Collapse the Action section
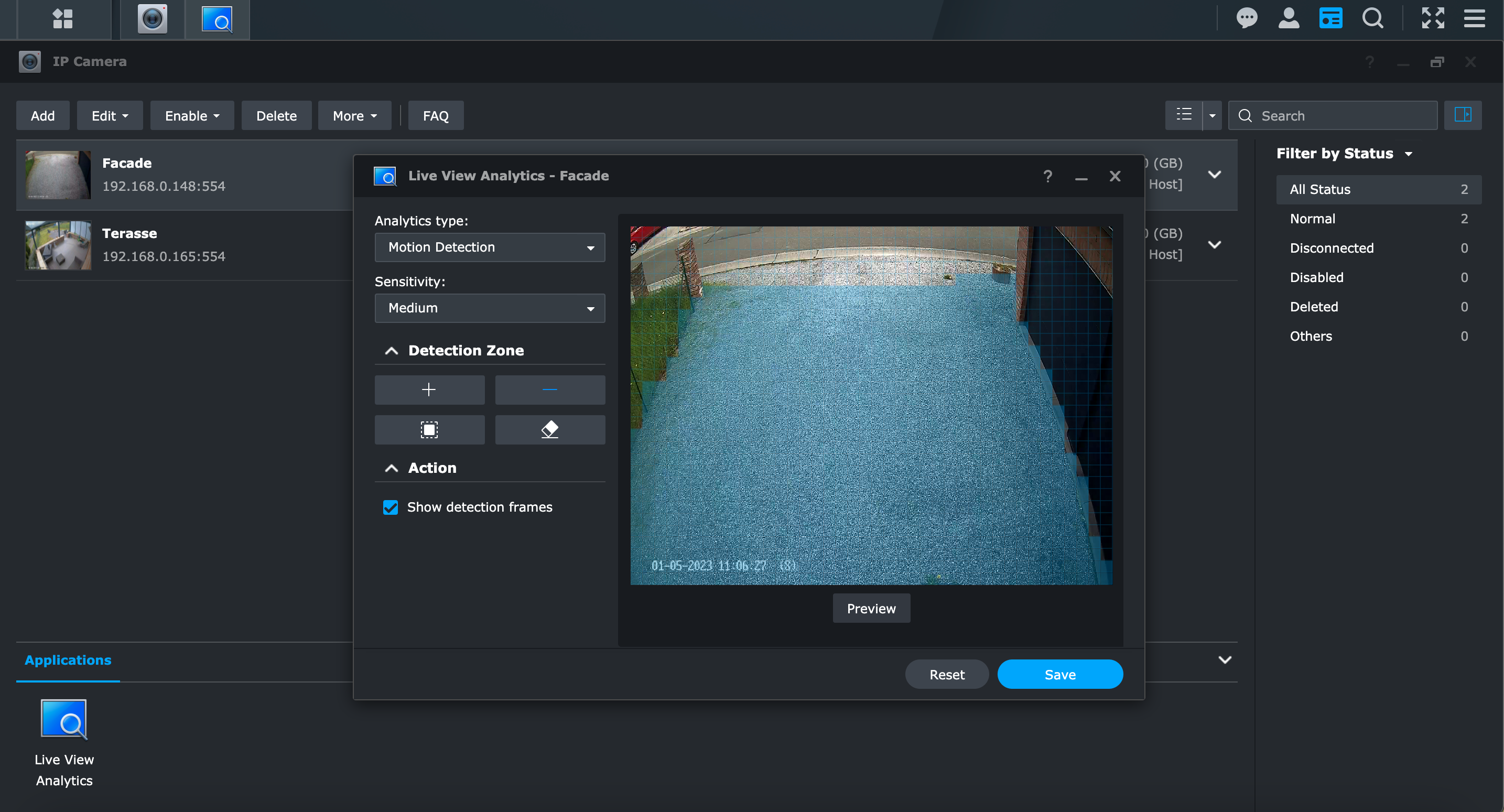The width and height of the screenshot is (1504, 812). (x=391, y=468)
